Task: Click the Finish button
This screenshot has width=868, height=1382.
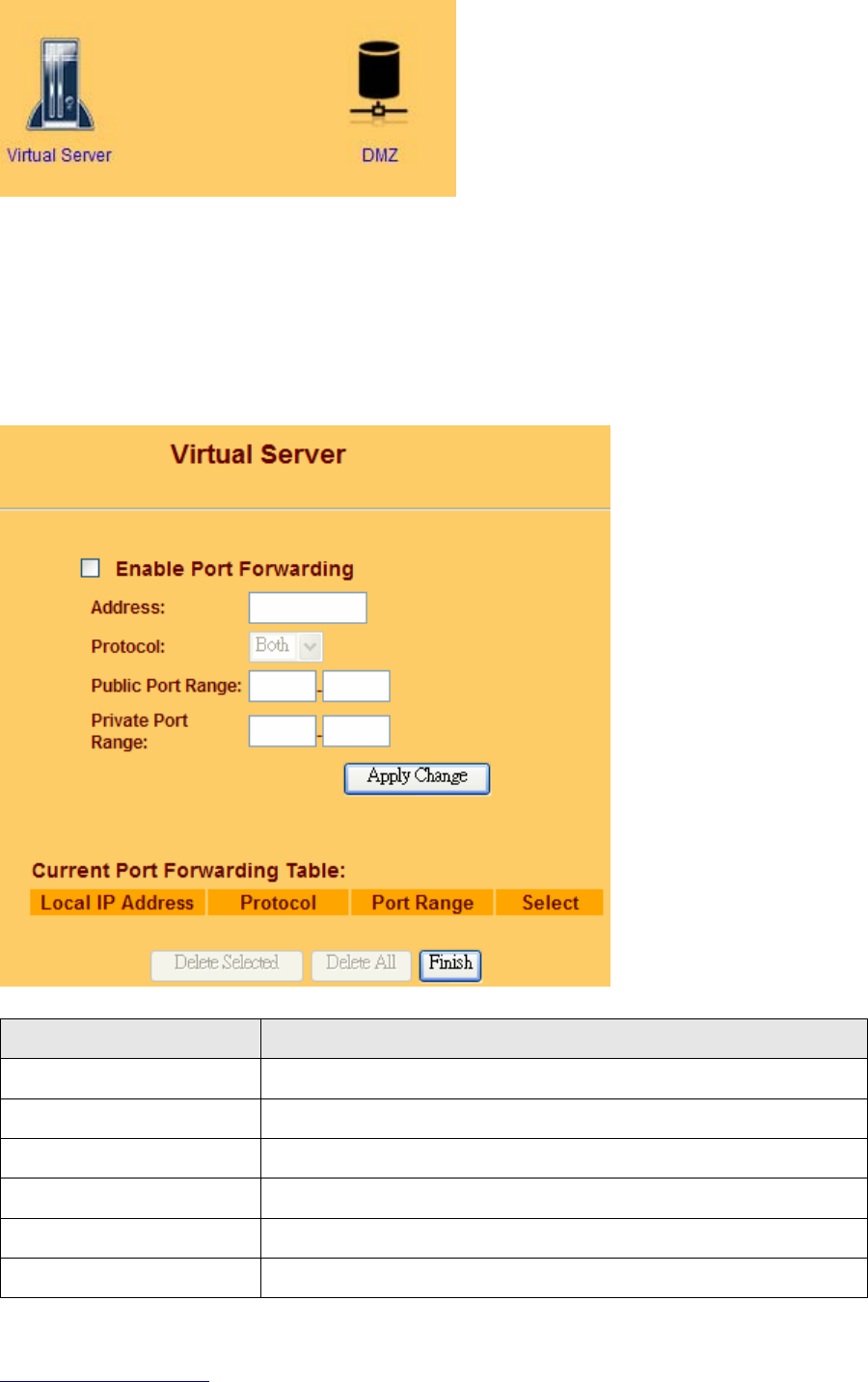Action: 450,965
